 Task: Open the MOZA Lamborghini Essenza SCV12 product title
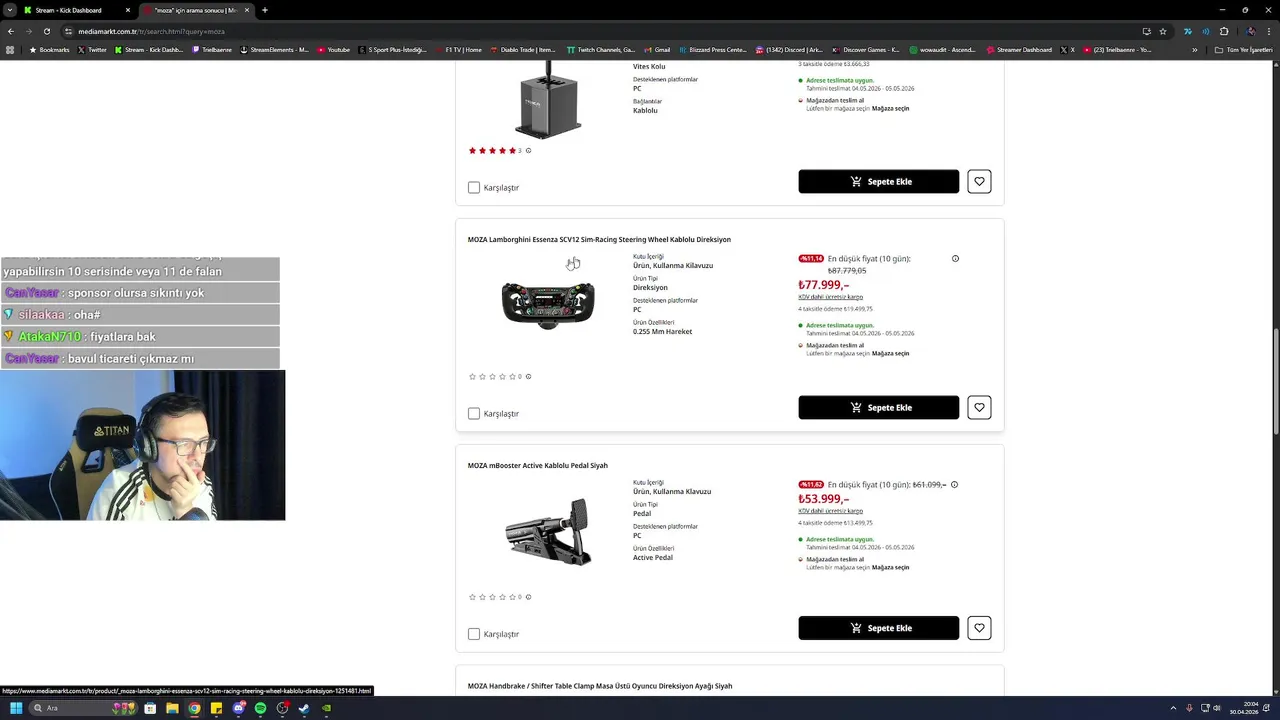click(599, 239)
